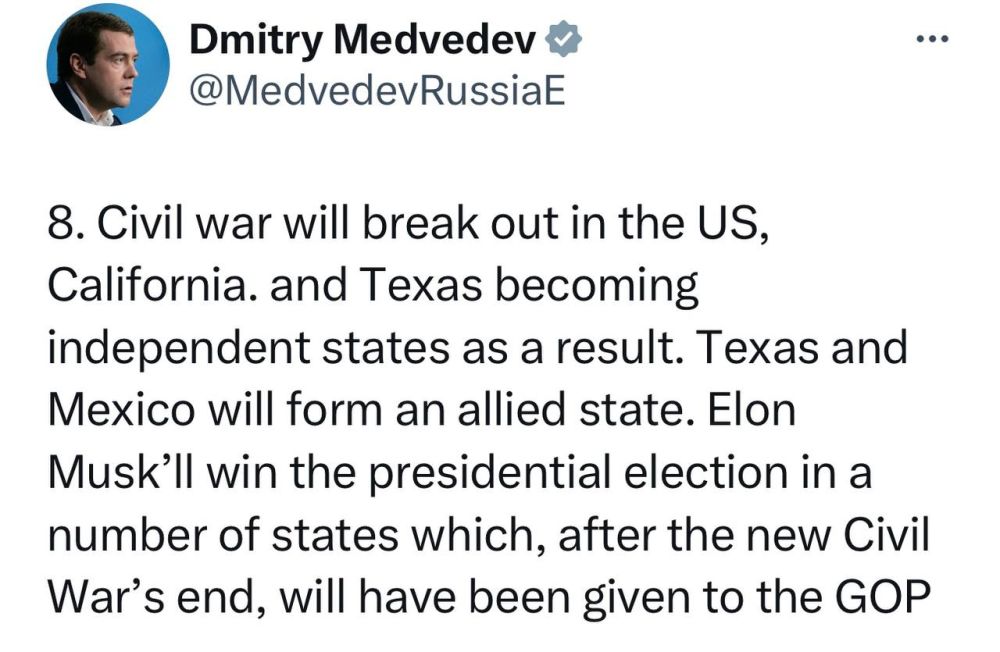This screenshot has height=652, width=1000.
Task: Click Dmitry Medvedev's profile picture
Action: coord(110,67)
